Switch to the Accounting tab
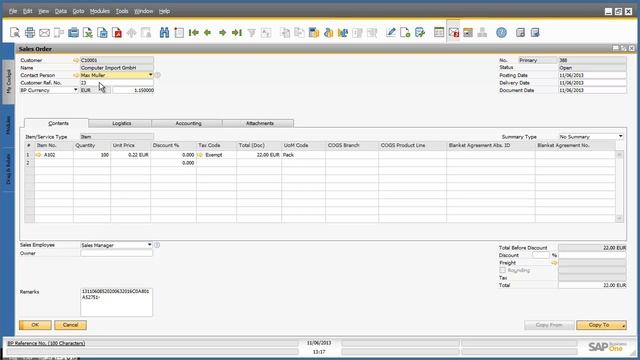This screenshot has height=360, width=640. (x=188, y=123)
